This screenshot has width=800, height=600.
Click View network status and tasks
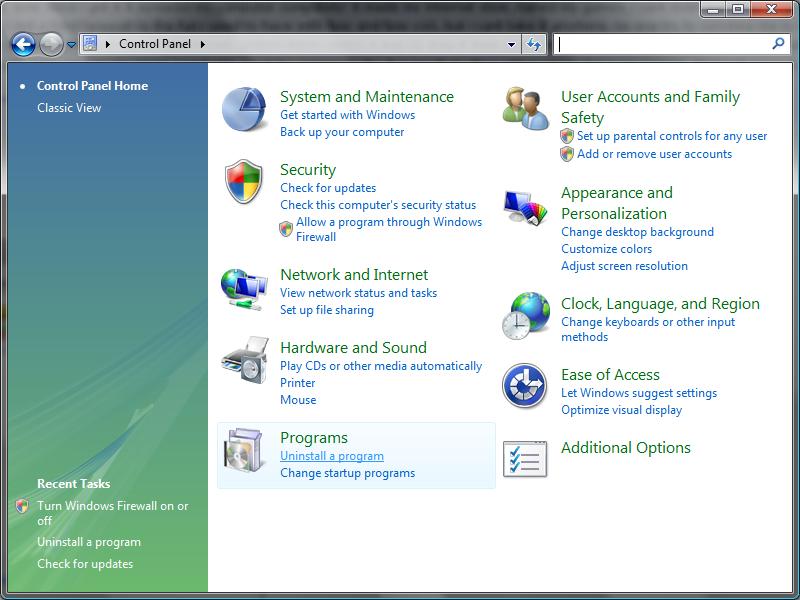(x=358, y=293)
